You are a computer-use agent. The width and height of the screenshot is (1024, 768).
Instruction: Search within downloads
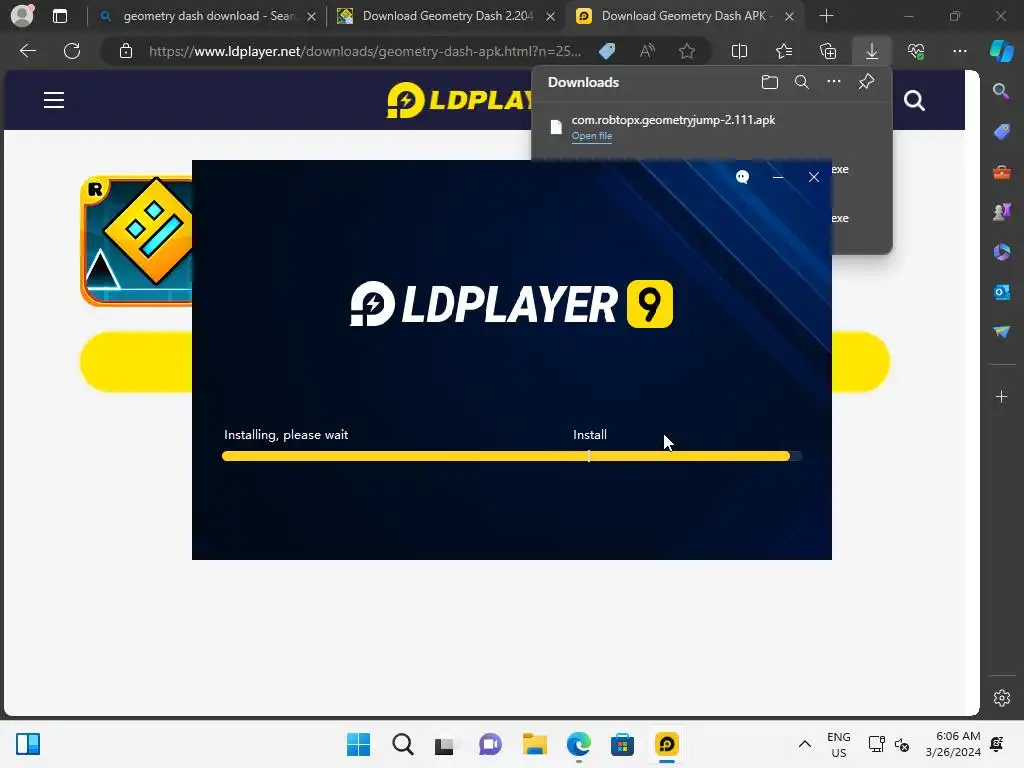click(802, 82)
